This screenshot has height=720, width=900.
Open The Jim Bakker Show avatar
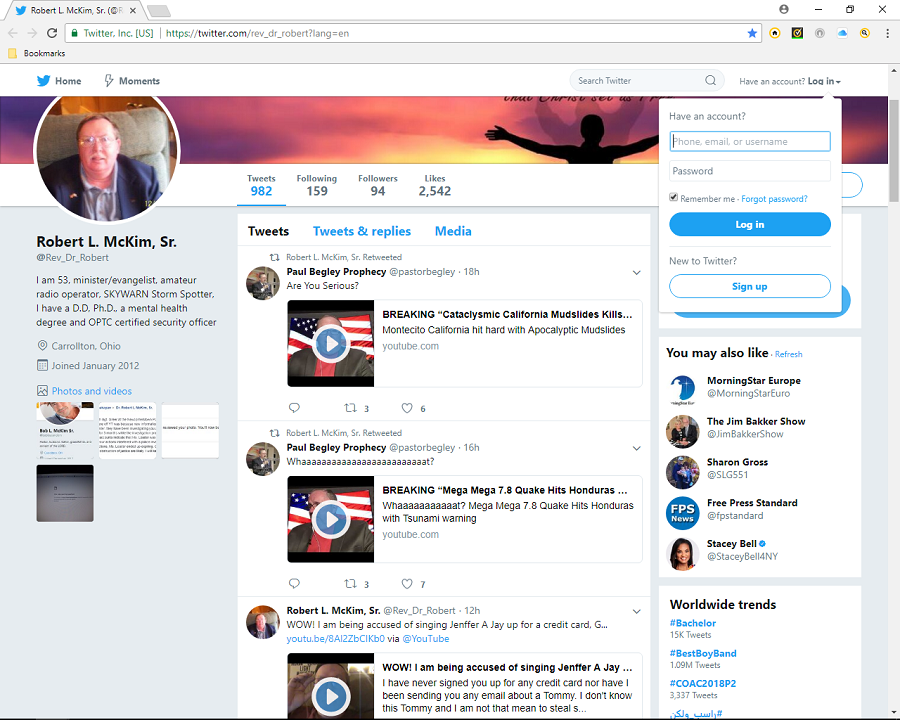pyautogui.click(x=682, y=431)
